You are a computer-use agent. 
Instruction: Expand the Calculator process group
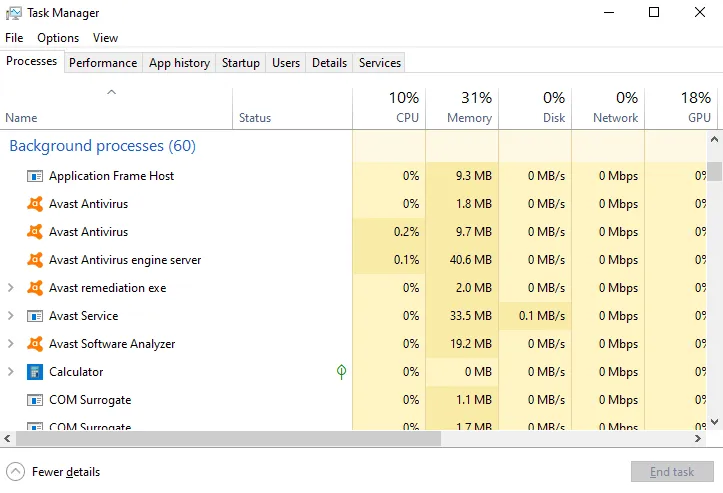coord(11,372)
